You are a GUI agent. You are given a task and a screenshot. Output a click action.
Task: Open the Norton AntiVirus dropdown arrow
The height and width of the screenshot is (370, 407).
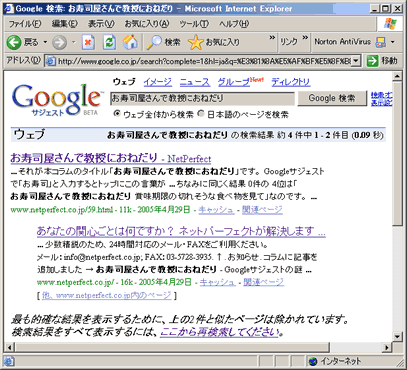pos(393,42)
